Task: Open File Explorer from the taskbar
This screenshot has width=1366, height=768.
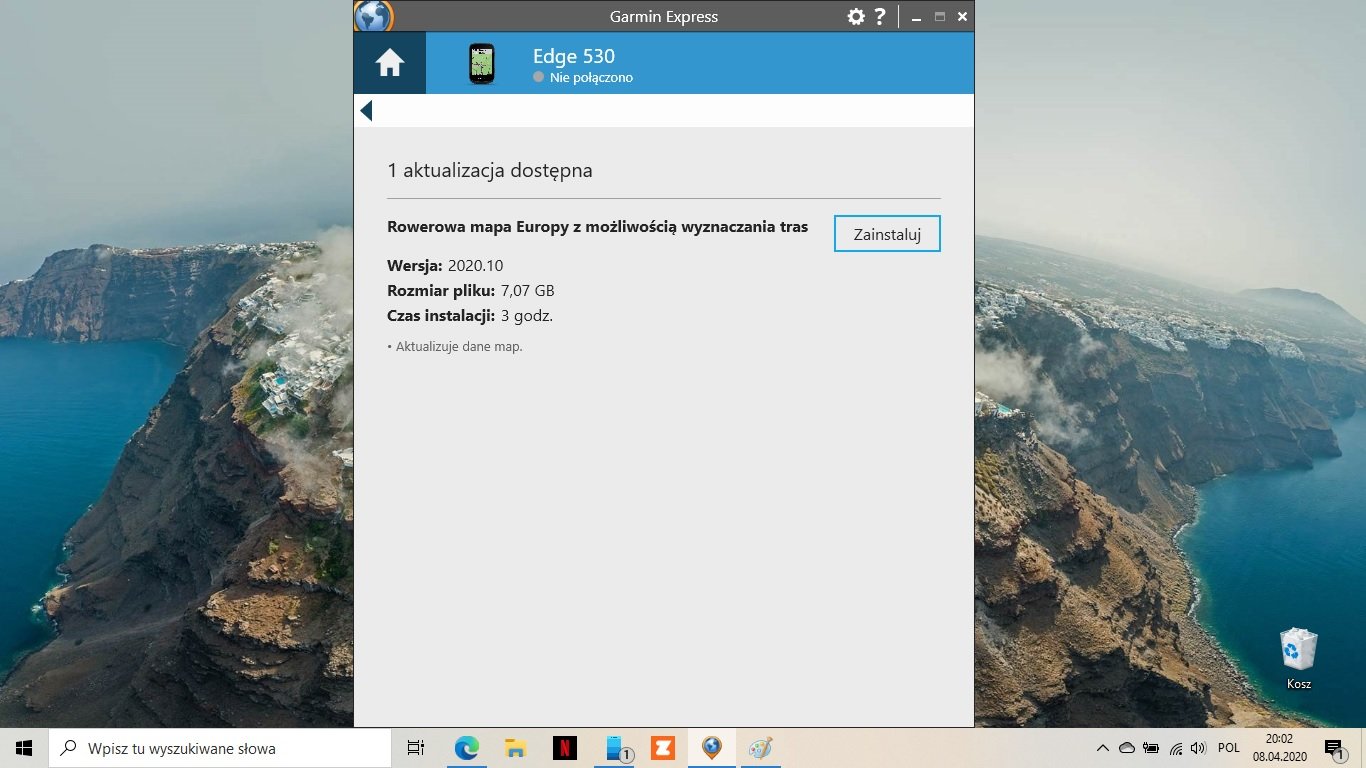Action: tap(516, 748)
